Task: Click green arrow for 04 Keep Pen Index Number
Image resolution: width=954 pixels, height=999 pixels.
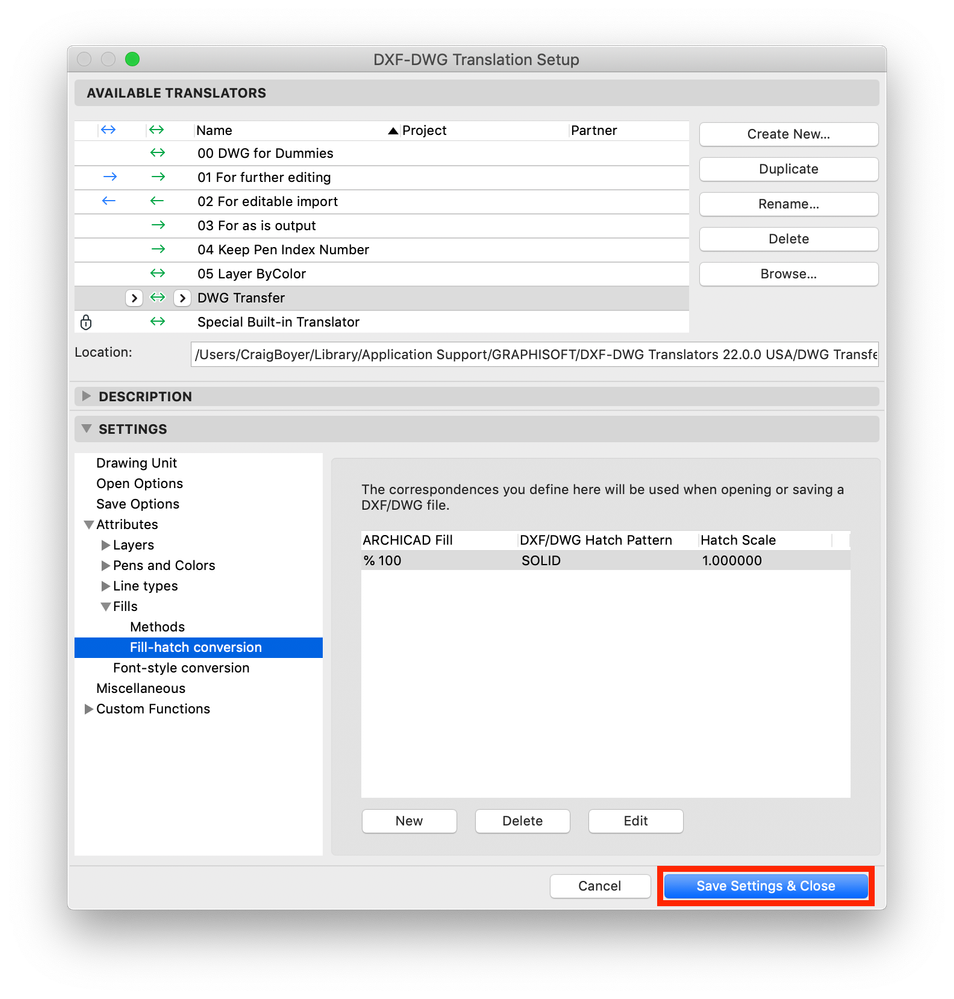Action: 158,249
